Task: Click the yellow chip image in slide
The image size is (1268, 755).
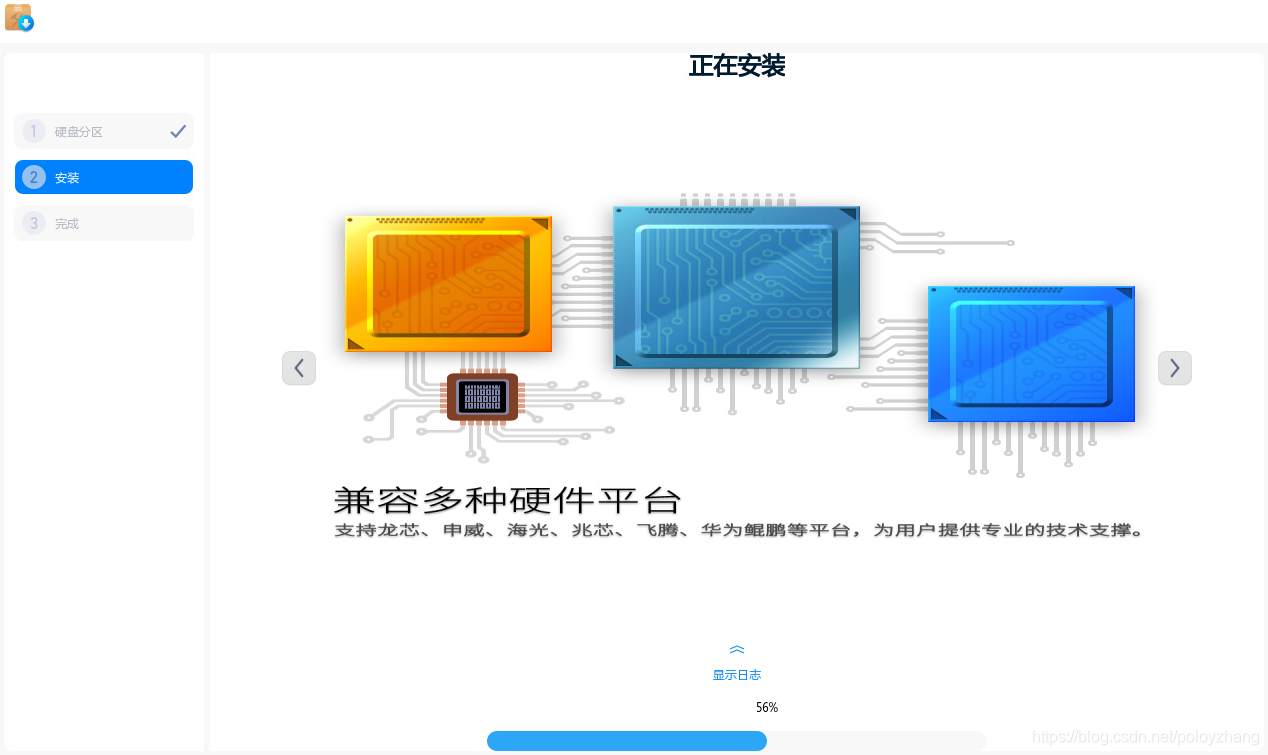Action: [x=449, y=284]
